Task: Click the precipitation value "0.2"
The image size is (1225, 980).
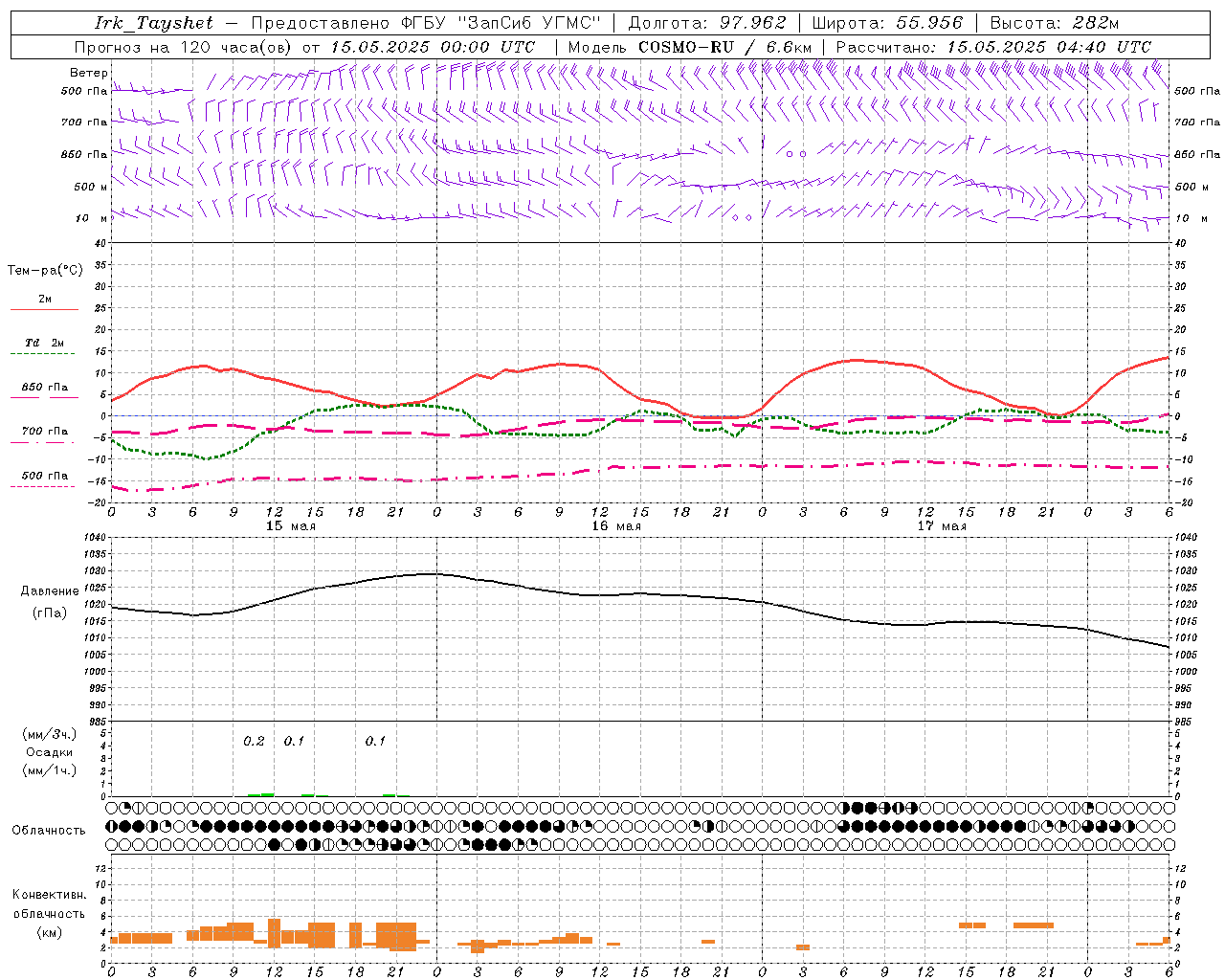Action: [254, 741]
